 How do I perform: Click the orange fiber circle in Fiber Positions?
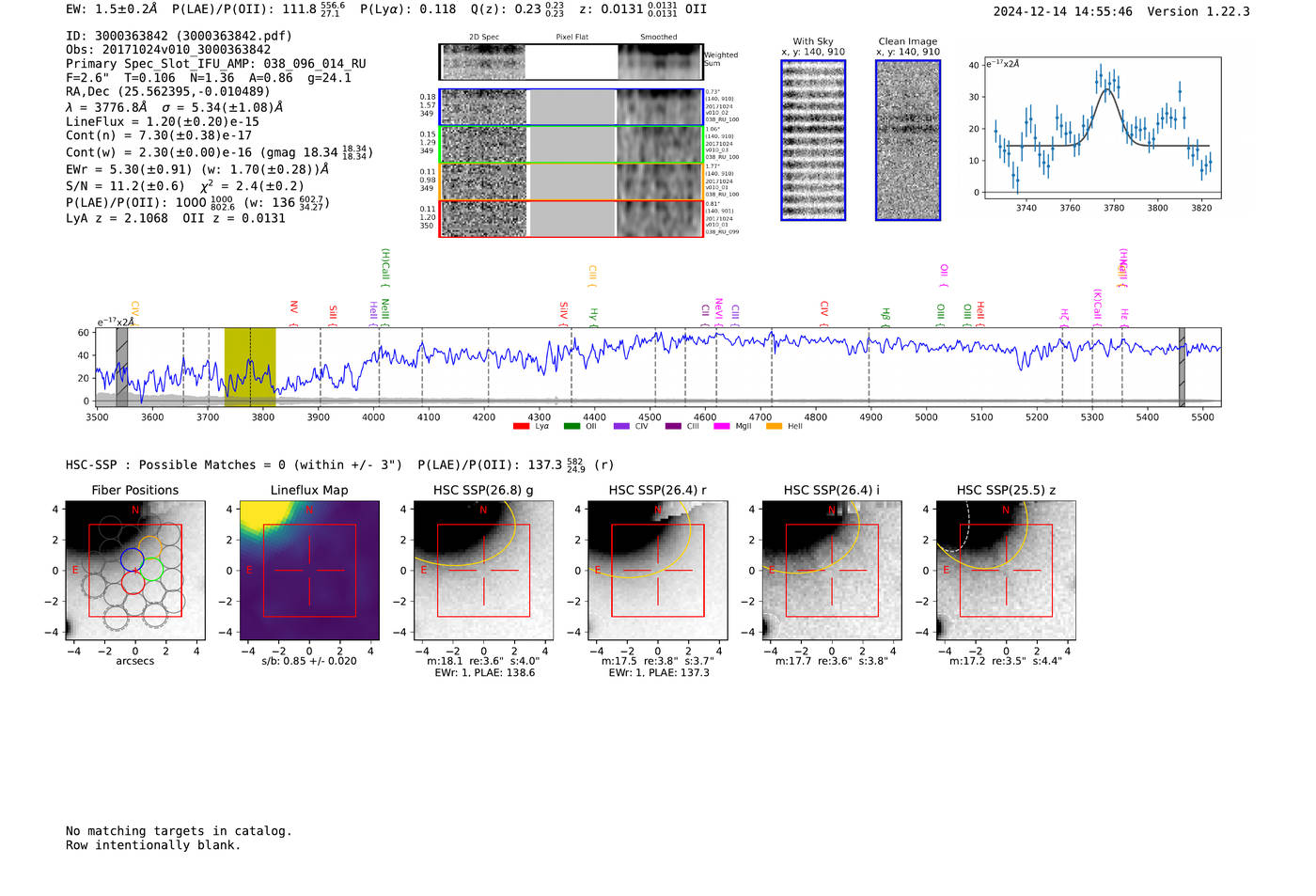click(x=152, y=548)
